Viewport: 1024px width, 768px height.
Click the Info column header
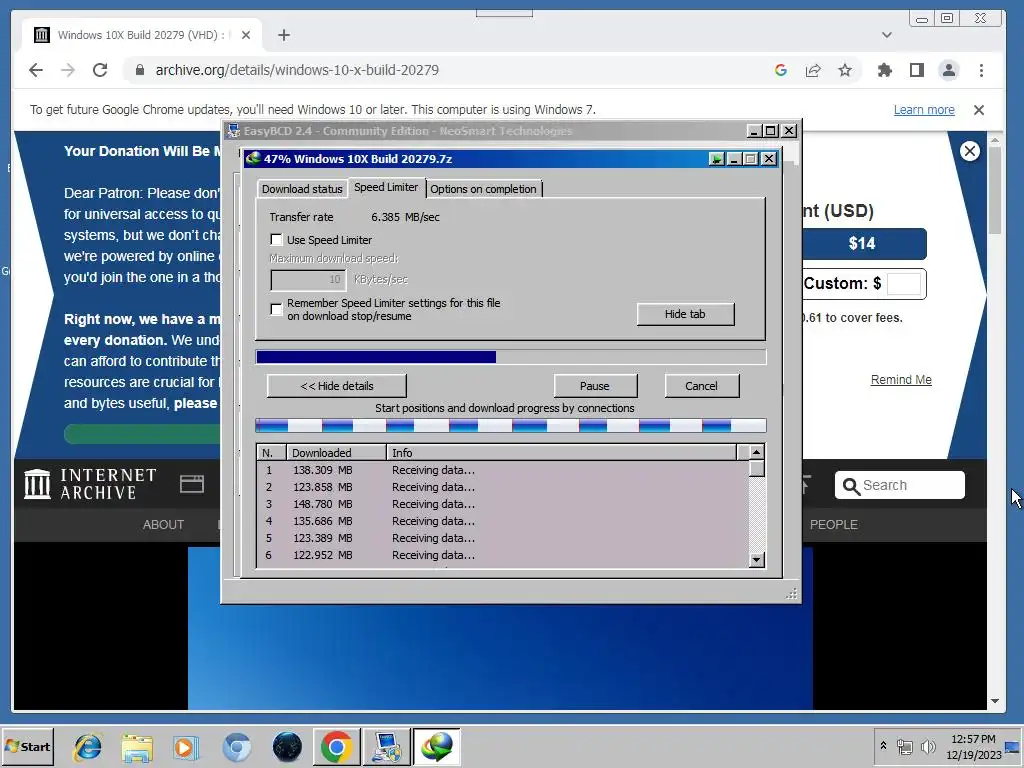561,453
